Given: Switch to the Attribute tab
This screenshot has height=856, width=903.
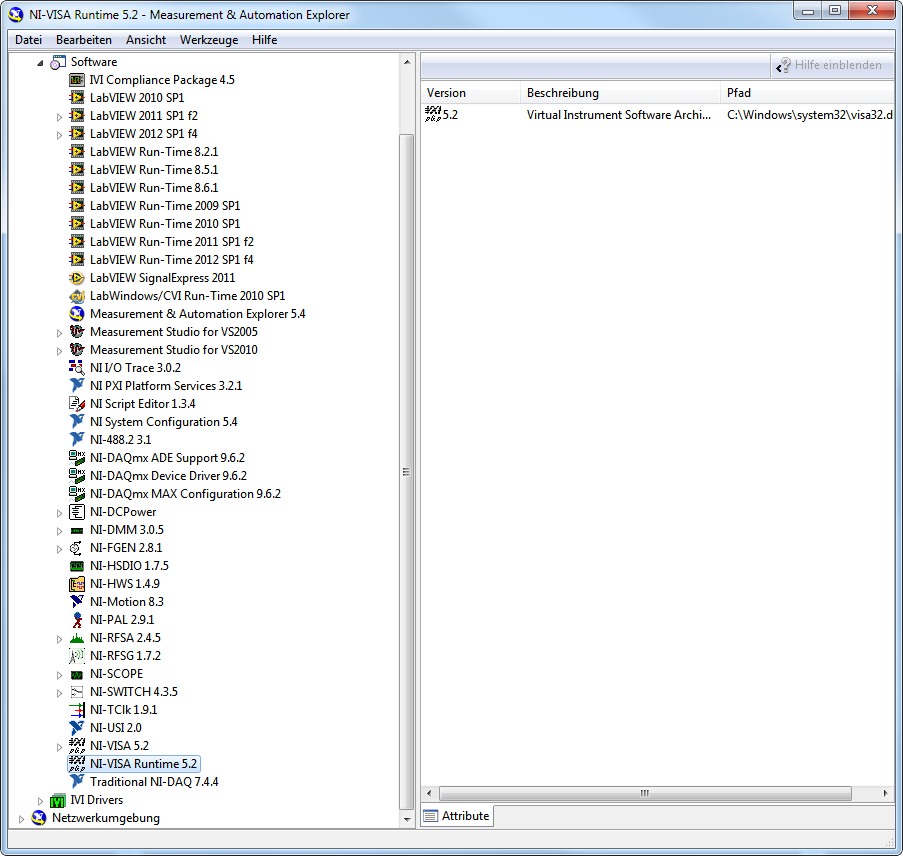Looking at the screenshot, I should coord(457,816).
